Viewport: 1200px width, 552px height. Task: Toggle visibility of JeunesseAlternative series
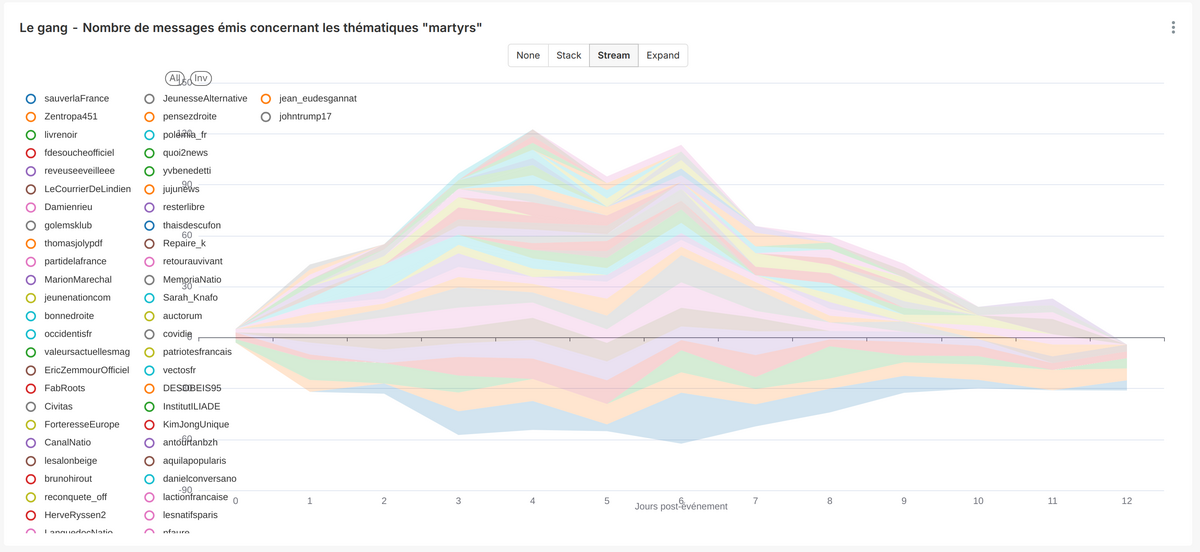149,99
